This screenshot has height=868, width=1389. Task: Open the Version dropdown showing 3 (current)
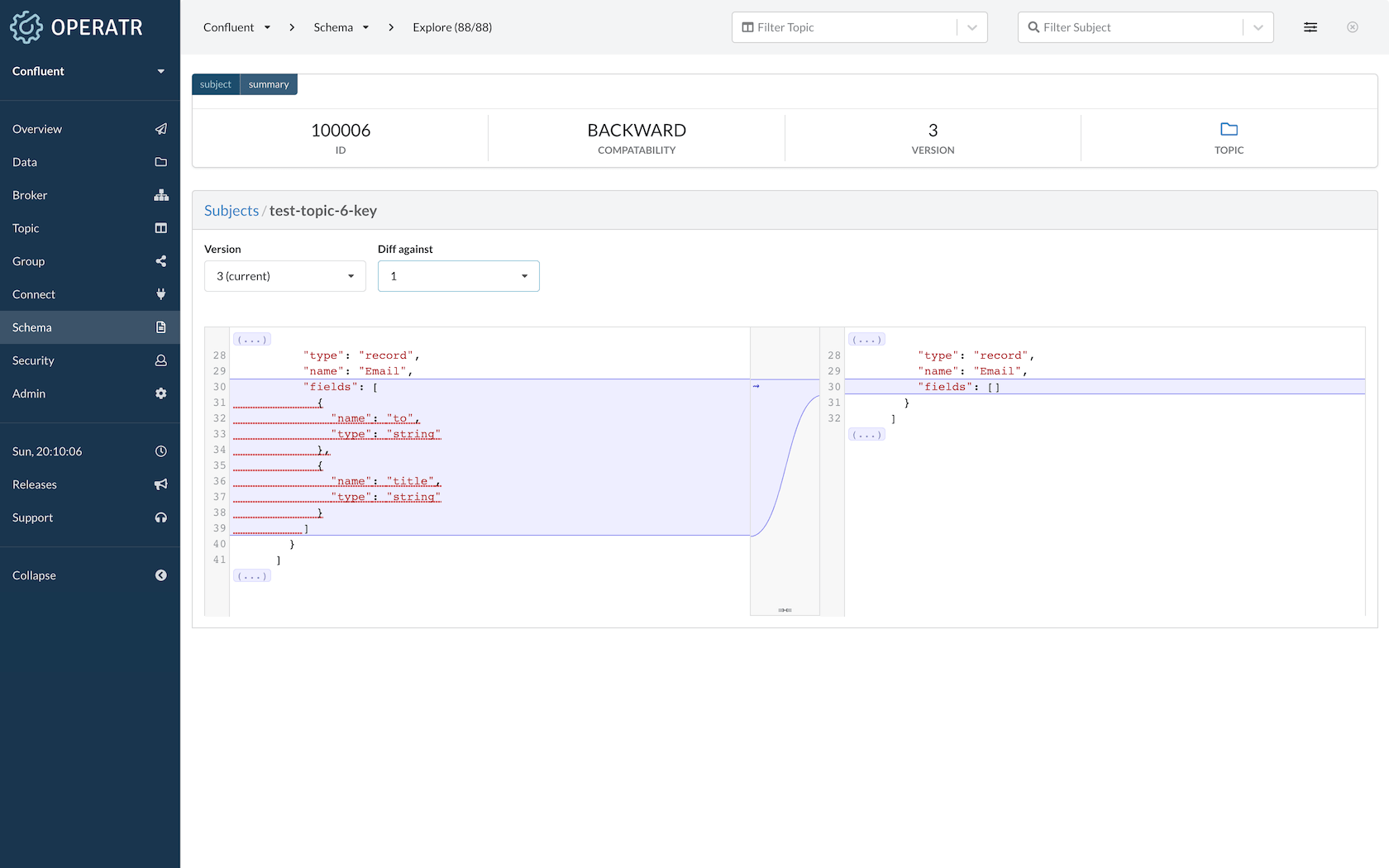coord(284,276)
